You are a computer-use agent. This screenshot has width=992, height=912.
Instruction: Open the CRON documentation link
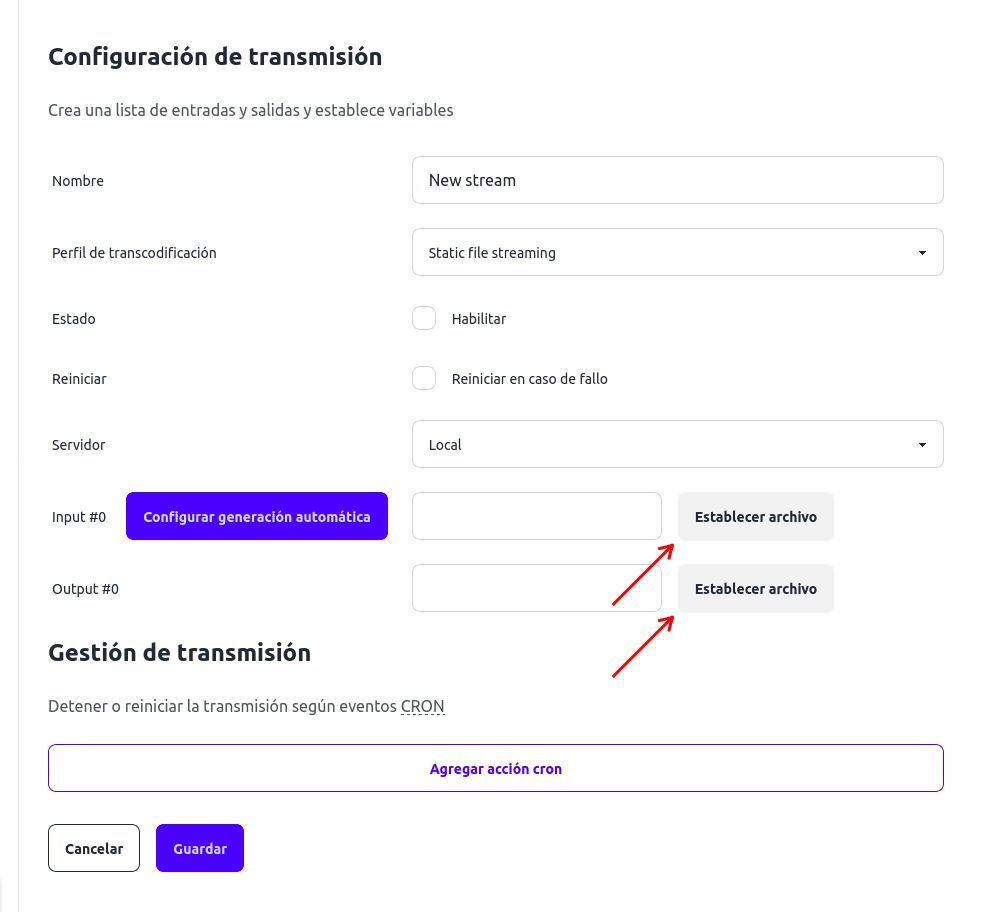[422, 706]
